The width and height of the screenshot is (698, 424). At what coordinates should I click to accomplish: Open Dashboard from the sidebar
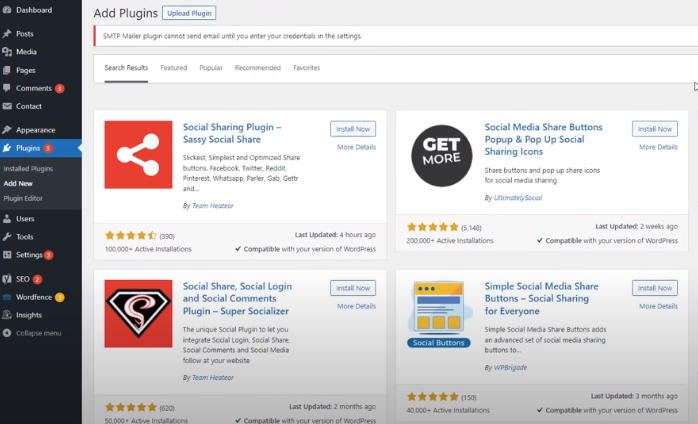pos(34,10)
